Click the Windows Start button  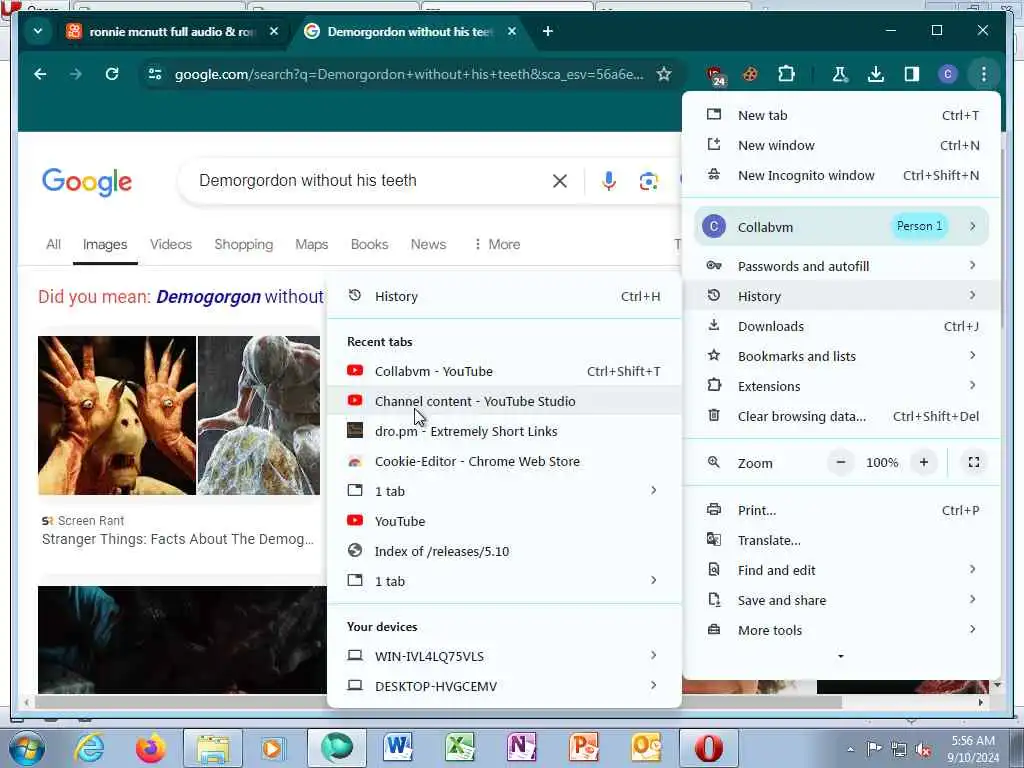click(x=26, y=748)
